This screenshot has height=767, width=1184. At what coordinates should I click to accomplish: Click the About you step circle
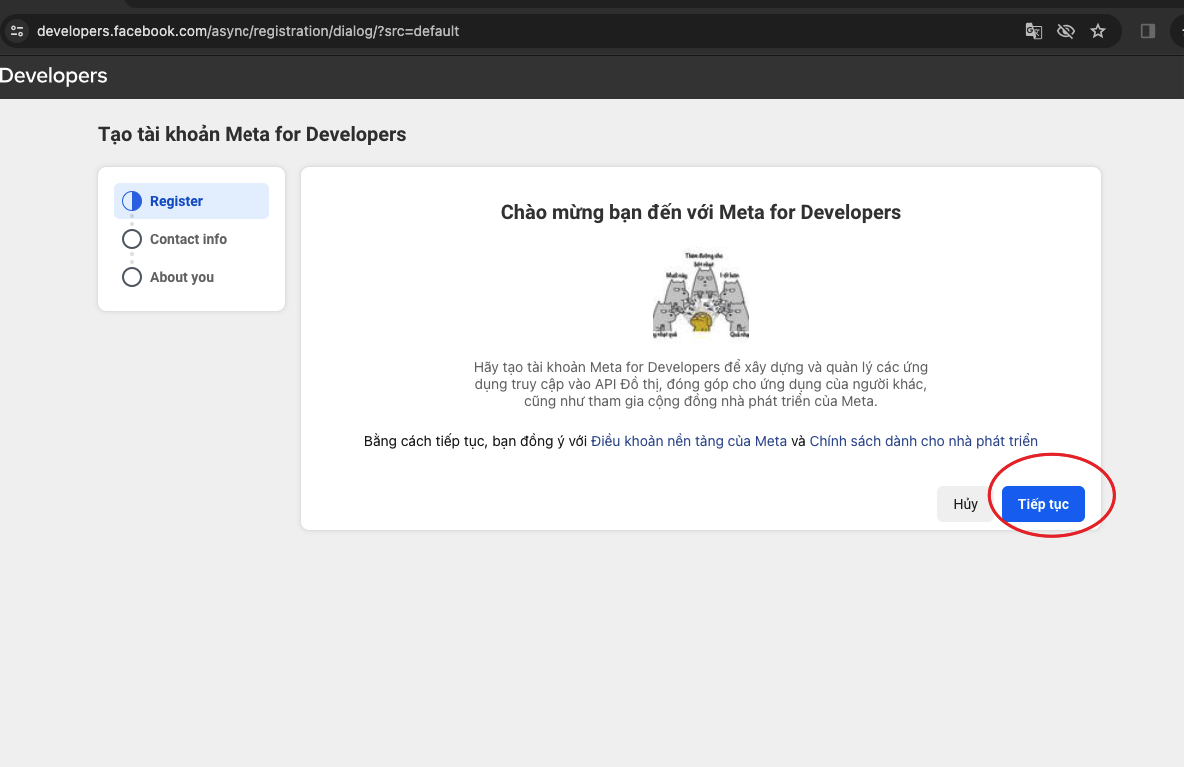pos(132,277)
